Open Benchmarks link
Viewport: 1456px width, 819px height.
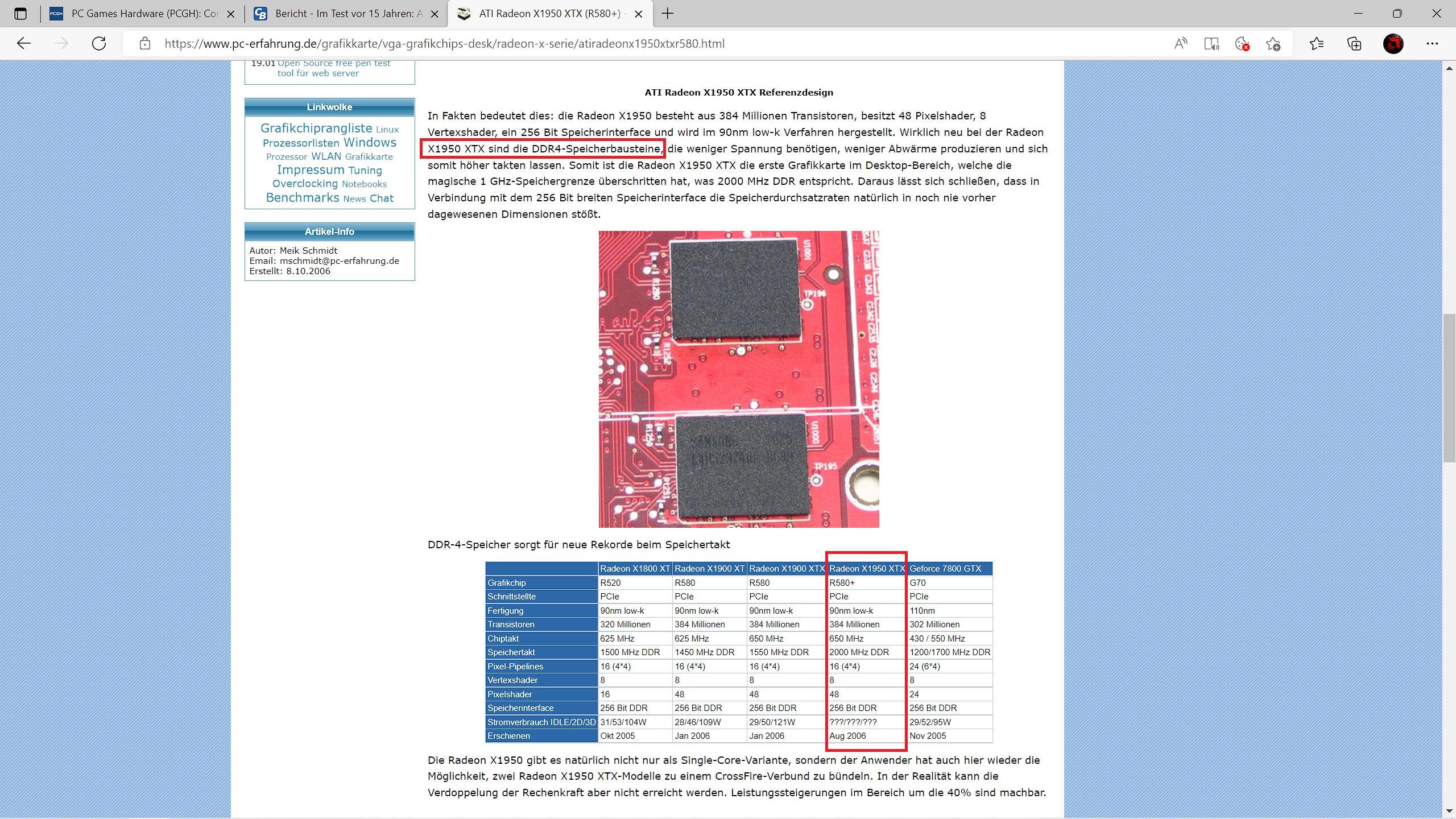pyautogui.click(x=303, y=197)
